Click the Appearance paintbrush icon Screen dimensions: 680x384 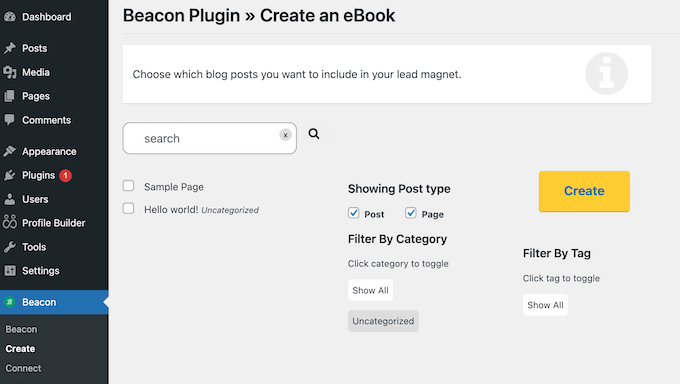click(10, 151)
